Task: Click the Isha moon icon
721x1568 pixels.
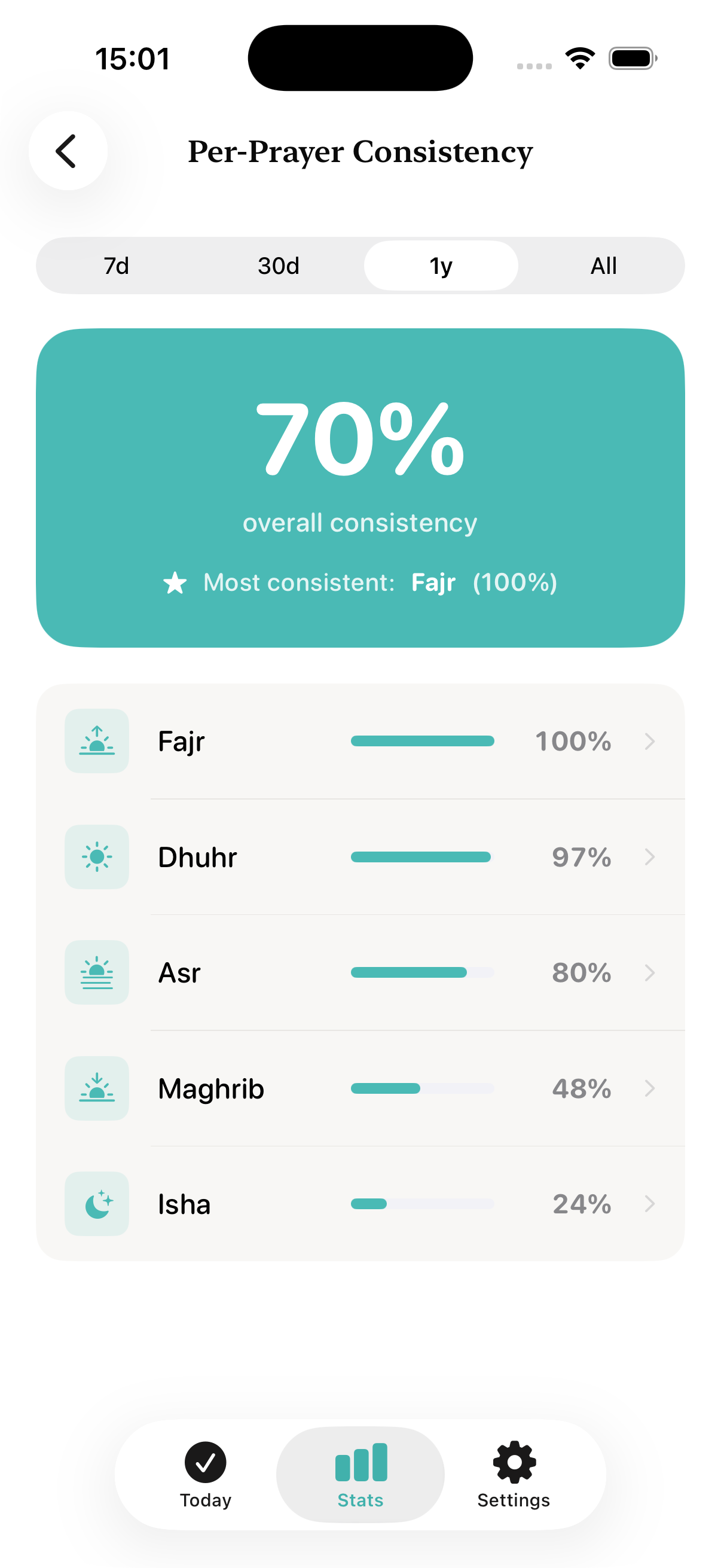Action: click(97, 1203)
